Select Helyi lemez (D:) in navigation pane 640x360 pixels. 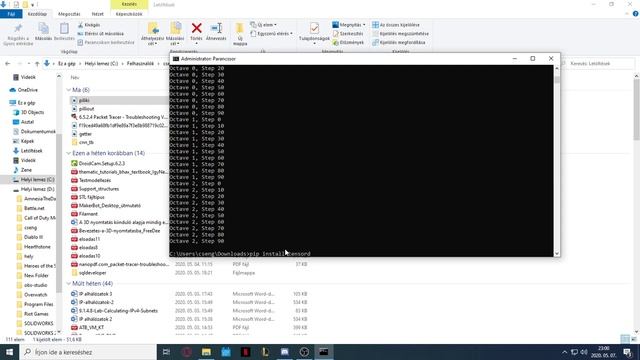point(37,189)
